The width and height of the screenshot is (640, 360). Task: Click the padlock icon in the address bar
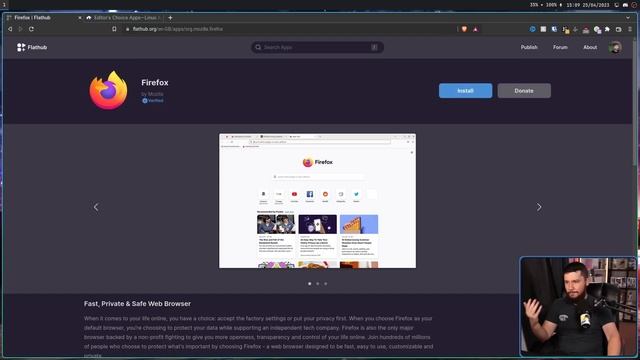tap(127, 29)
